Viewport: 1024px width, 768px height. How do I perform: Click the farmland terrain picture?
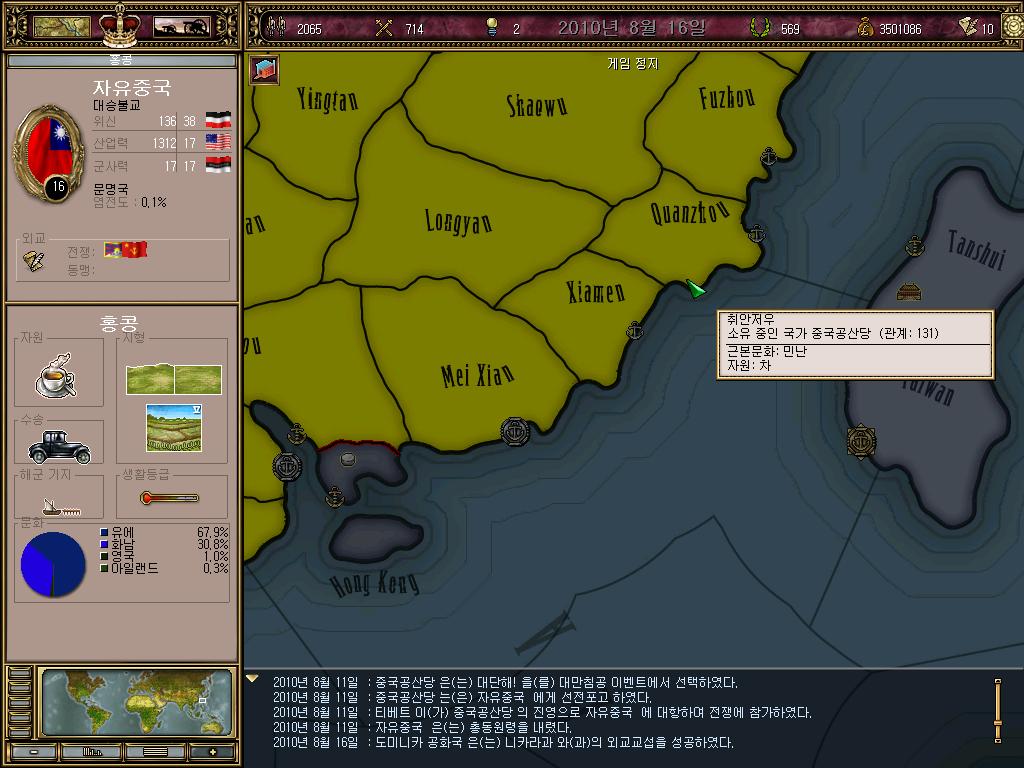[x=174, y=428]
